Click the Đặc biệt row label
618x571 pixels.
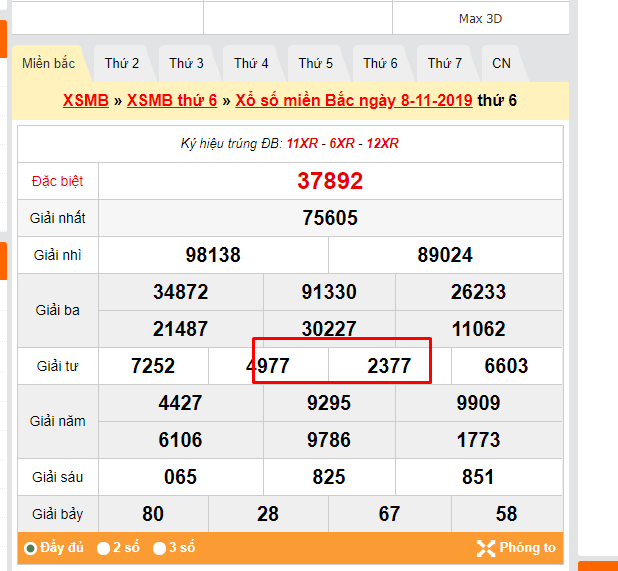(57, 181)
